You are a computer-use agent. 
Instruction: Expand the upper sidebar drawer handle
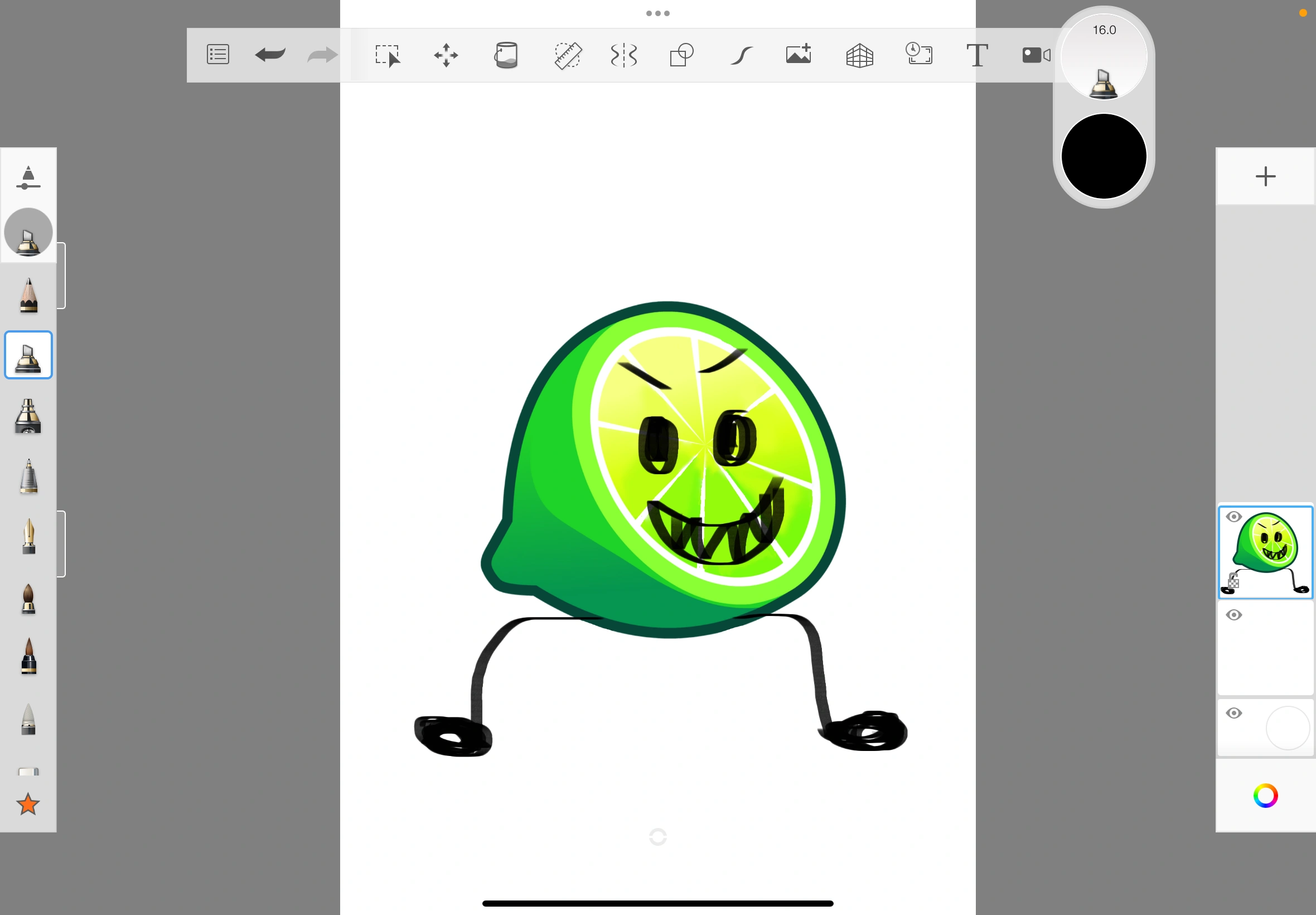point(61,275)
